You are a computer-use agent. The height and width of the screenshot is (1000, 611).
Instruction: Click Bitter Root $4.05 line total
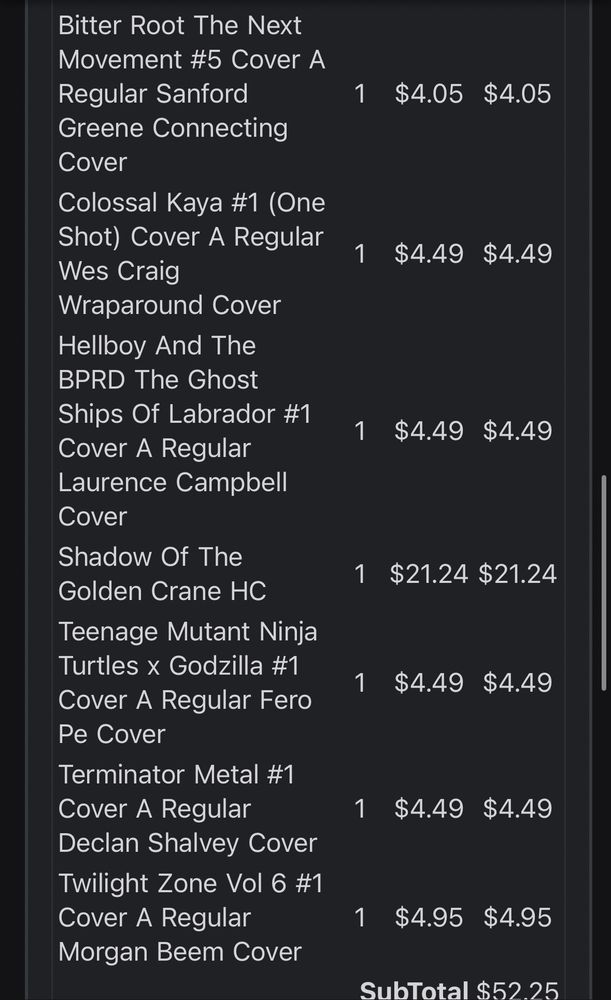[x=517, y=93]
